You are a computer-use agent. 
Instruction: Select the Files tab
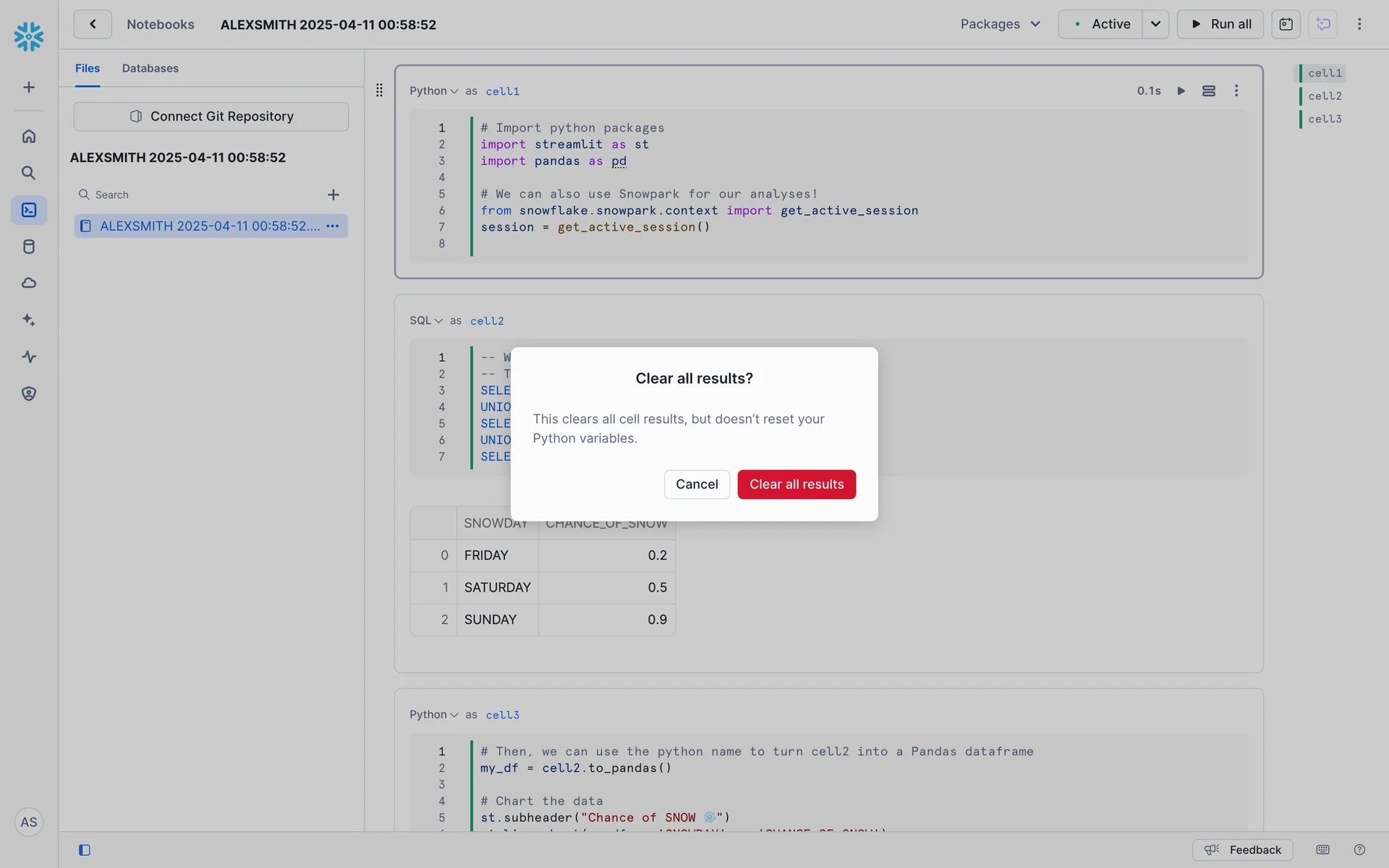point(88,68)
